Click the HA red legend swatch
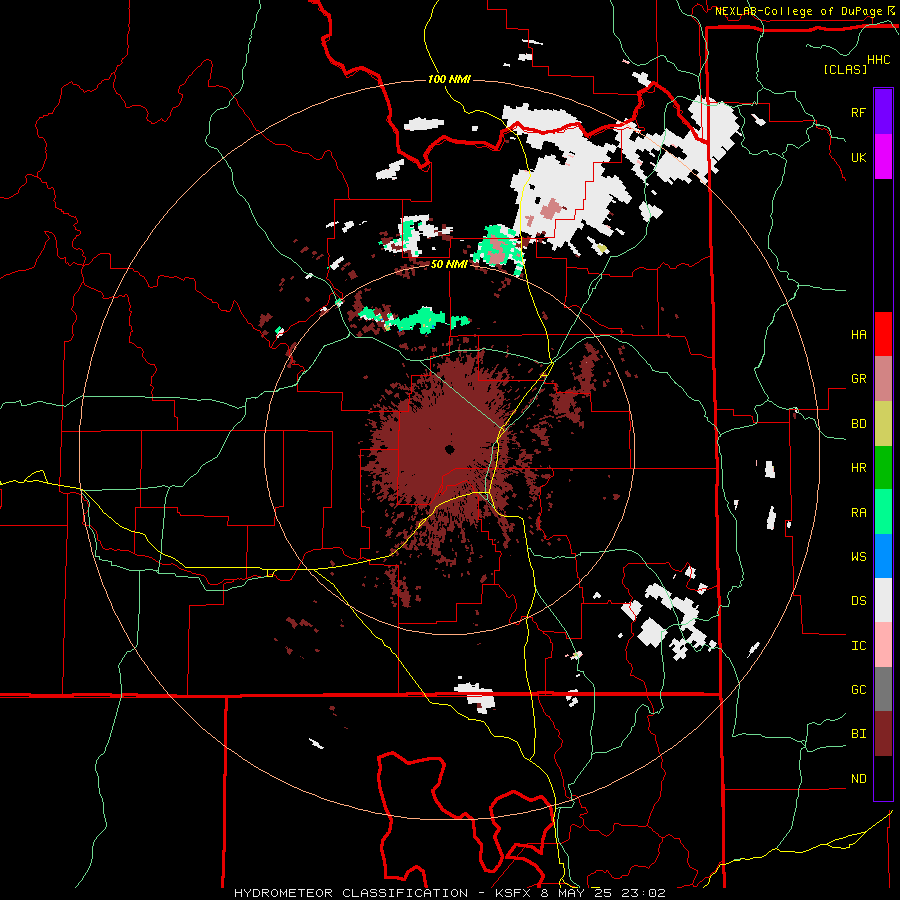 tap(883, 334)
